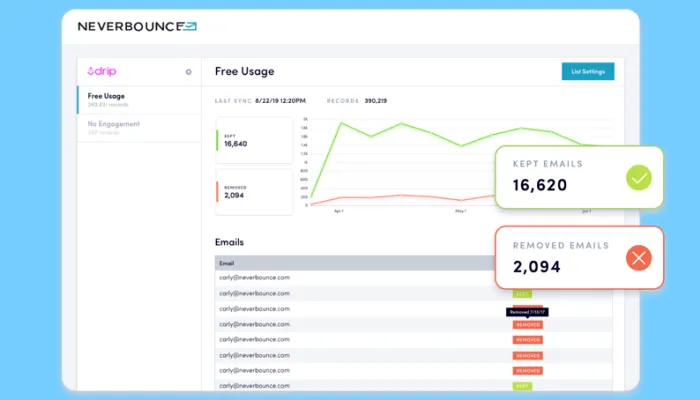Click the Kept Emails value 16,620
The width and height of the screenshot is (700, 400).
[540, 185]
